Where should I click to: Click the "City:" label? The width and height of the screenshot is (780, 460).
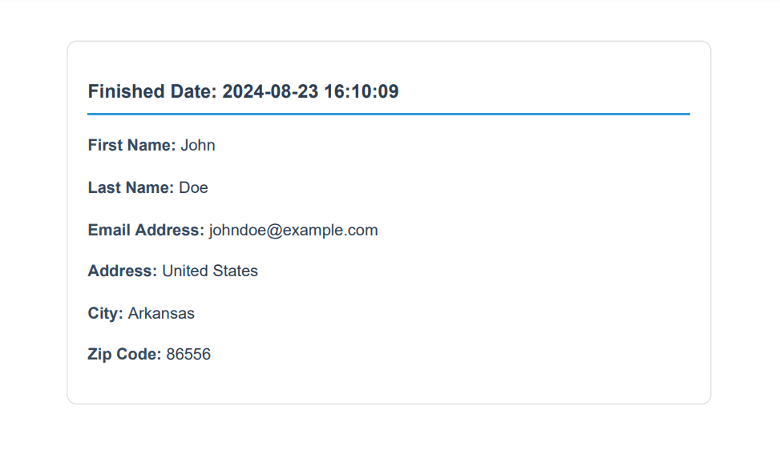(x=106, y=313)
